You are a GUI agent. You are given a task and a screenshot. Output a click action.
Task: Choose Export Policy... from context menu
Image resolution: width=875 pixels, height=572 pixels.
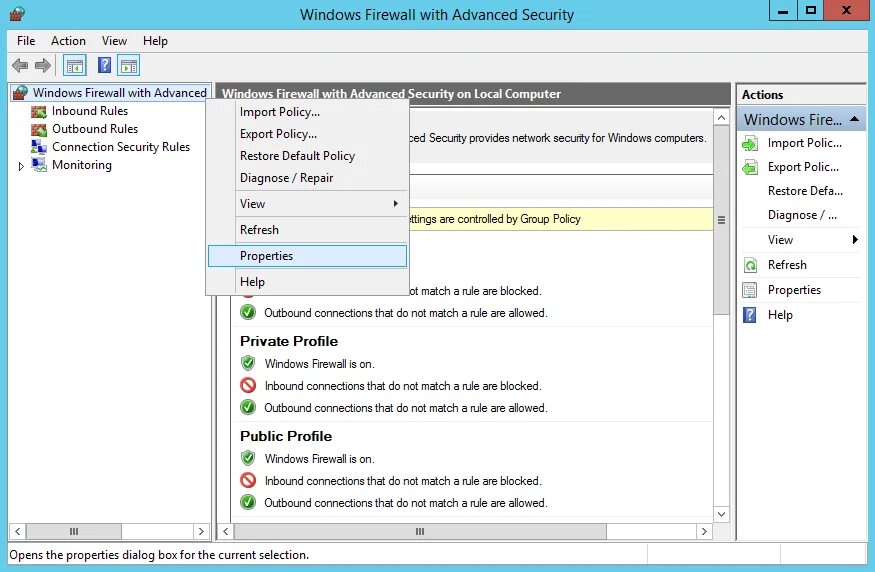click(x=308, y=134)
